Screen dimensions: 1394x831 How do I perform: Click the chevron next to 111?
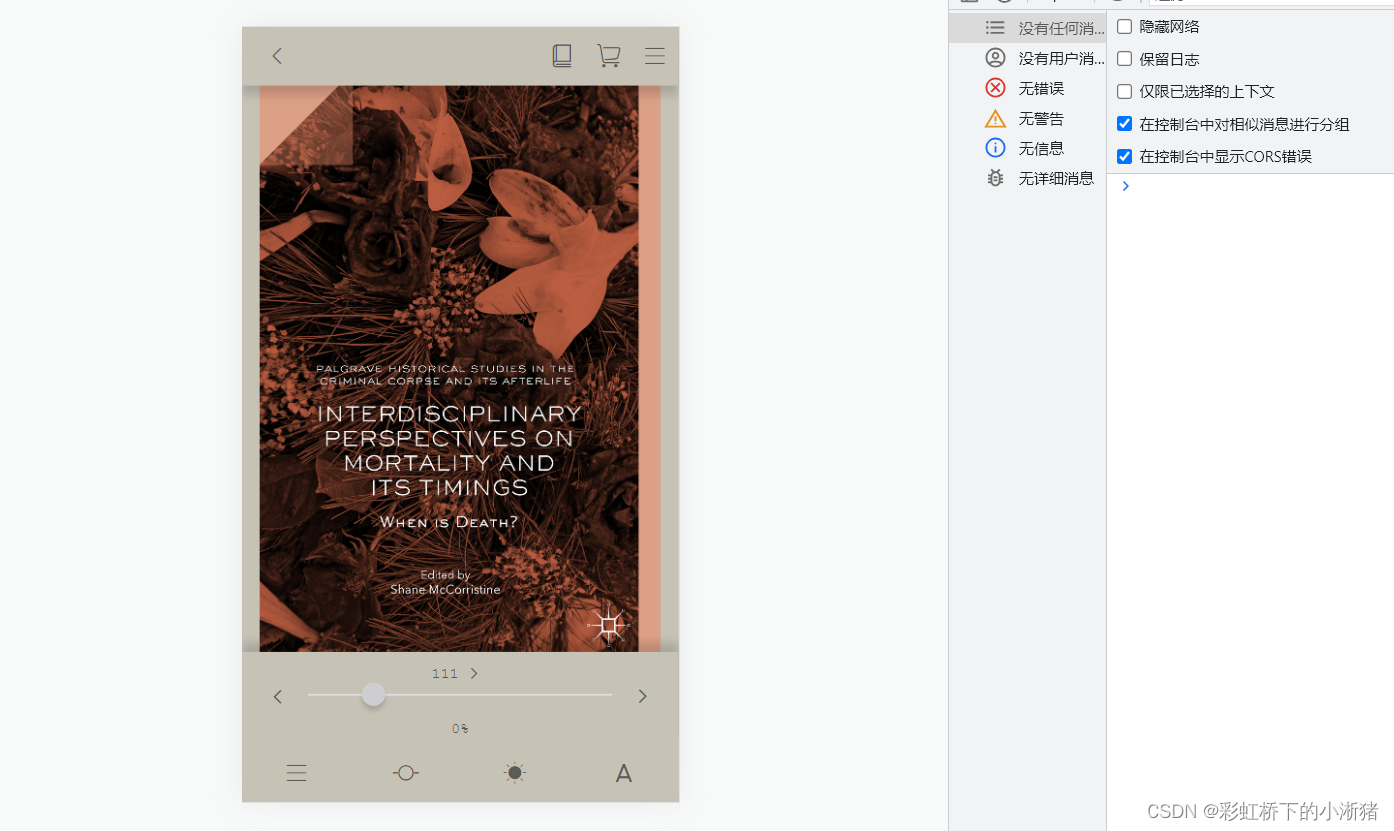coord(474,674)
